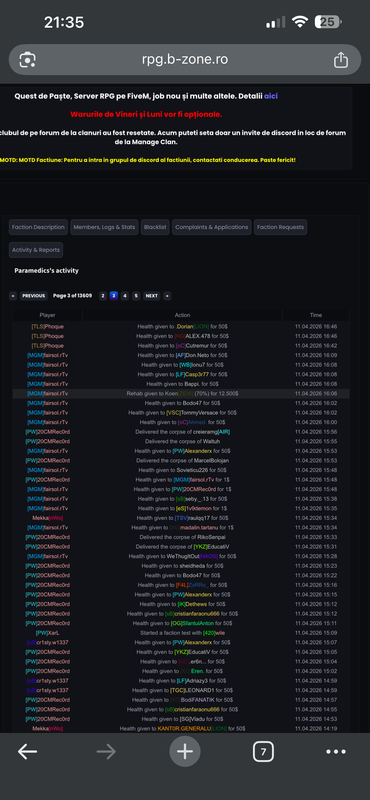
Task: Open [PW]XarL in the Player column
Action: point(47,633)
